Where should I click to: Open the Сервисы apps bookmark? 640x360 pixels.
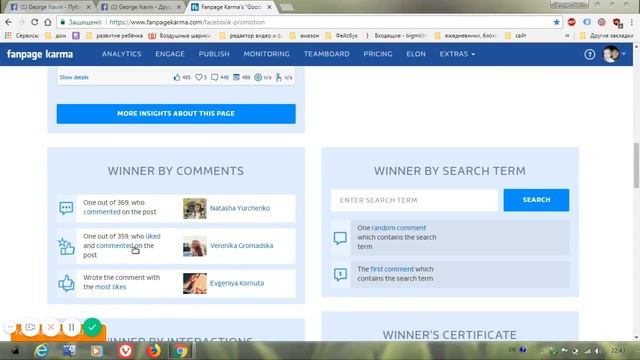tap(22, 36)
